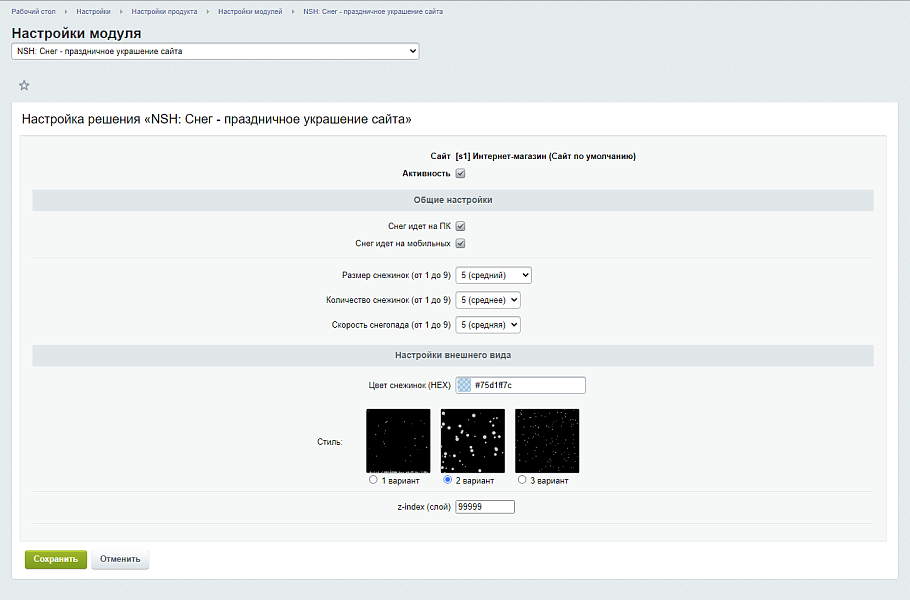Open the Скорость снегопада dropdown

(488, 325)
